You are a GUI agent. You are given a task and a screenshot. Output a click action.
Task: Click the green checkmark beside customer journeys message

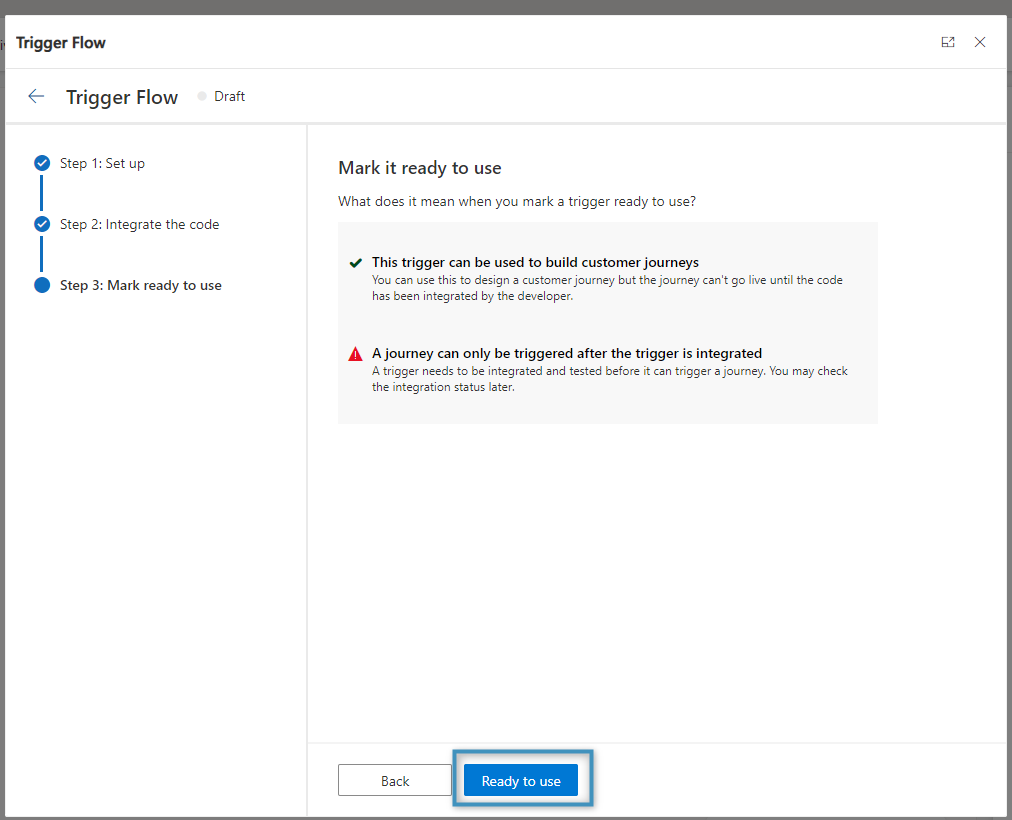pos(356,263)
